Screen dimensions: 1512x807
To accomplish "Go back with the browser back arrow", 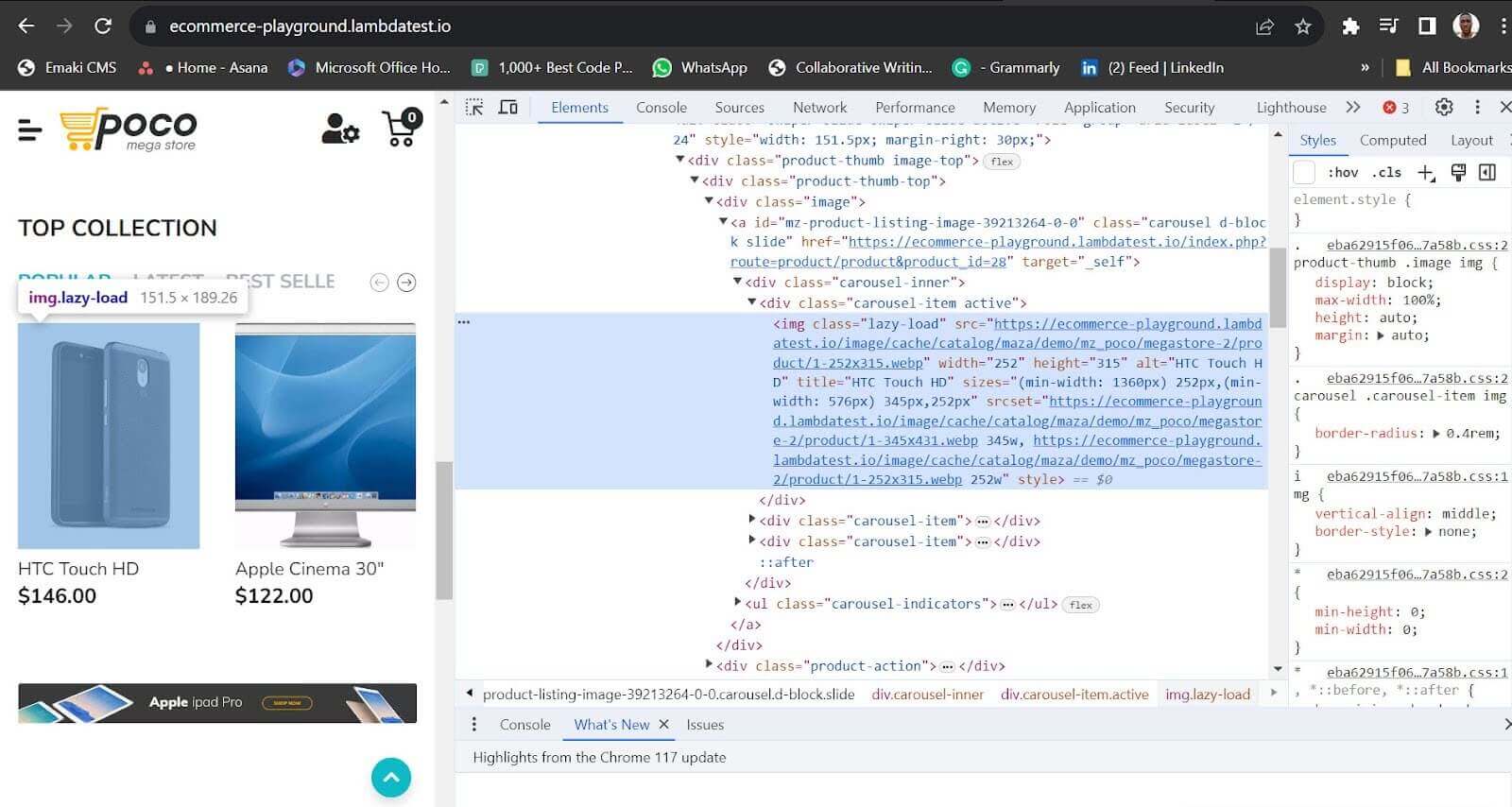I will point(26,26).
